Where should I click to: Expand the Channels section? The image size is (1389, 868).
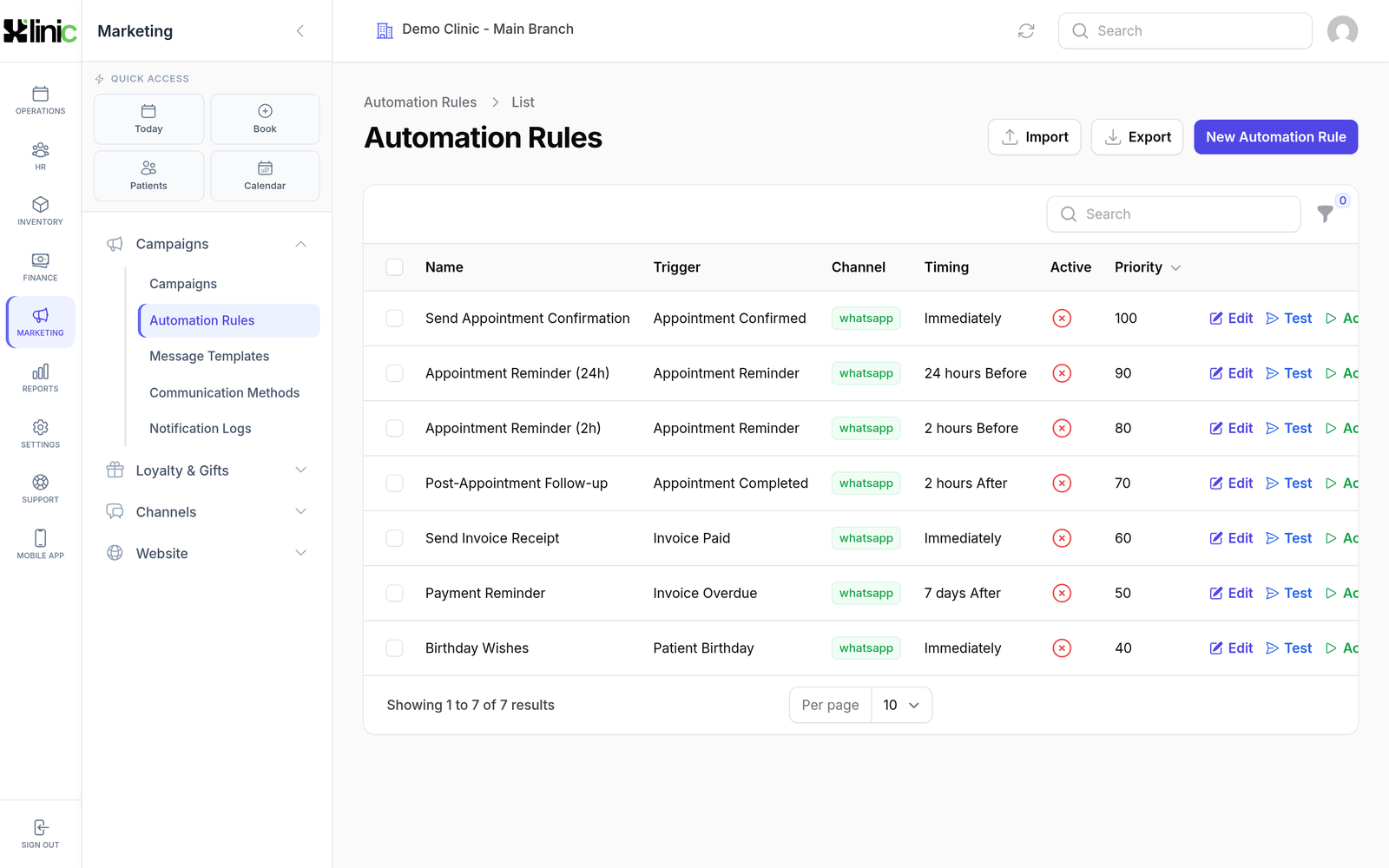207,512
